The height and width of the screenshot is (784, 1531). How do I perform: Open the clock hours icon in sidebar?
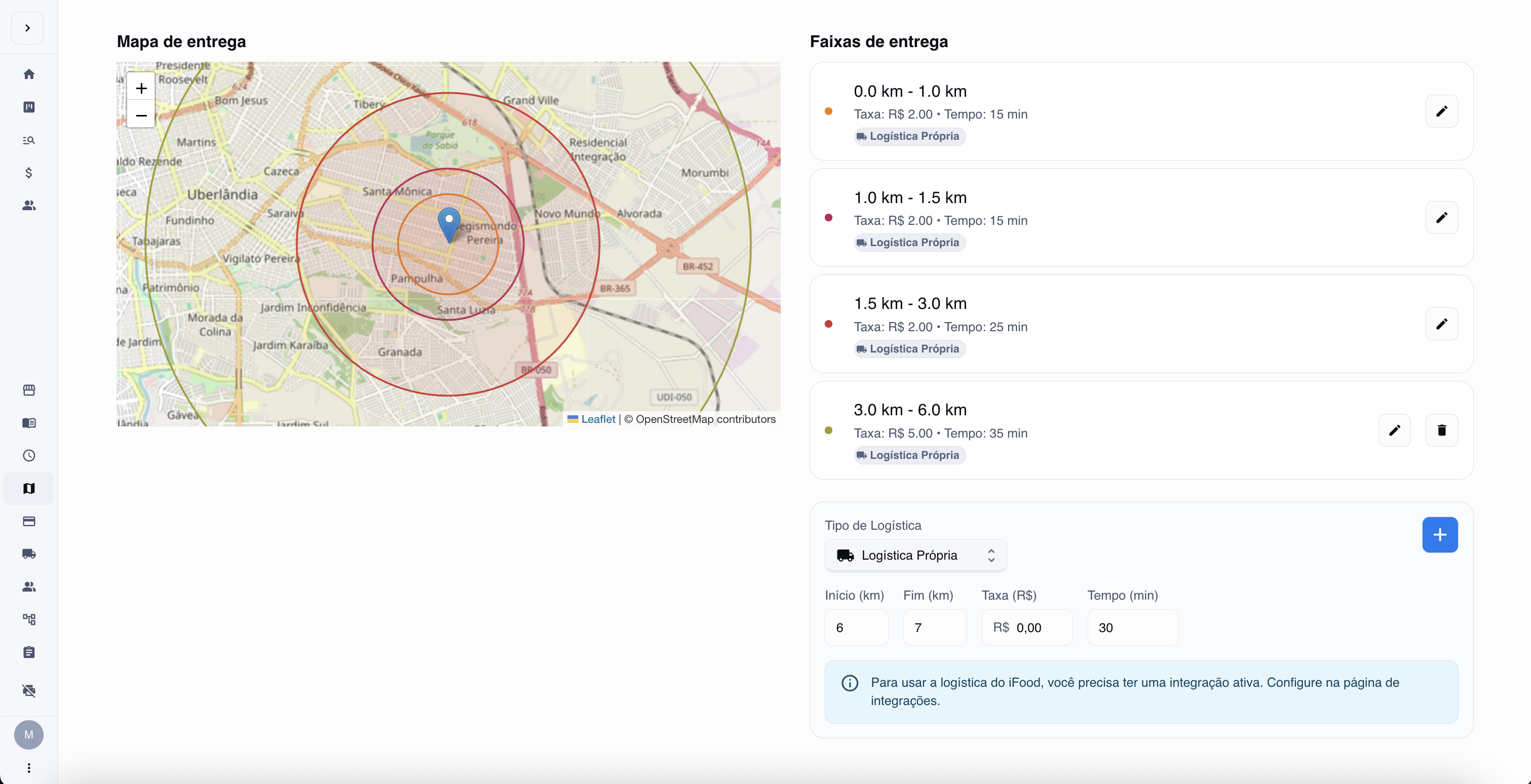[x=28, y=455]
